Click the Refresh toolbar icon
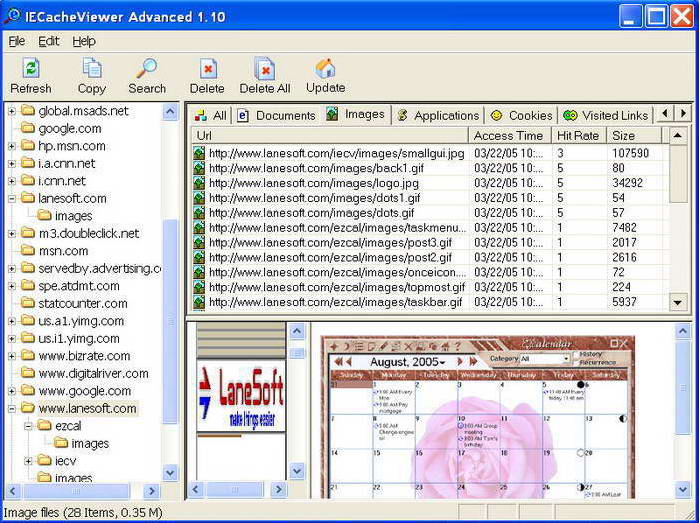The image size is (700, 523). 31,69
